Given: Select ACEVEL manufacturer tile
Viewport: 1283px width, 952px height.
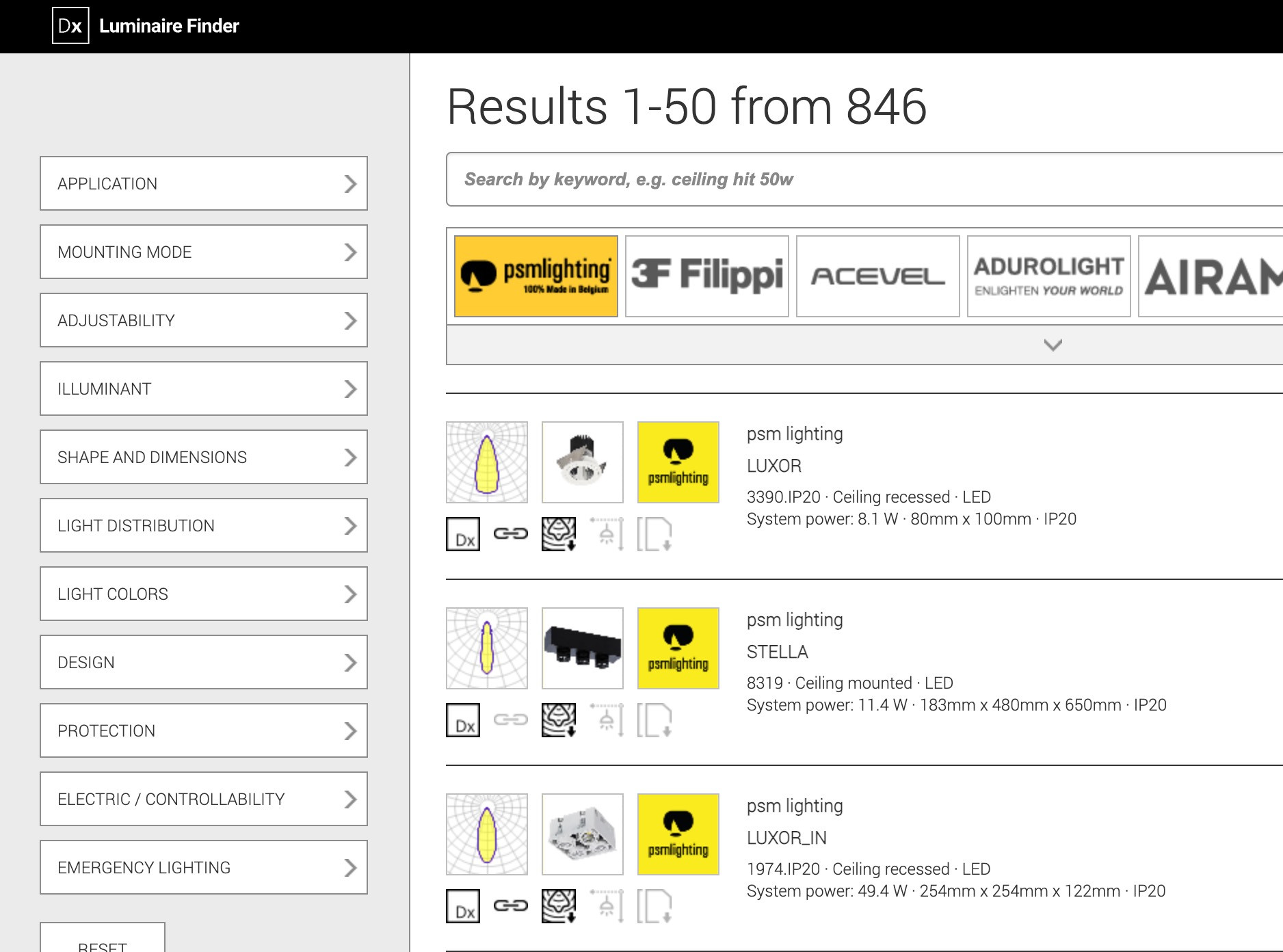Looking at the screenshot, I should click(878, 276).
